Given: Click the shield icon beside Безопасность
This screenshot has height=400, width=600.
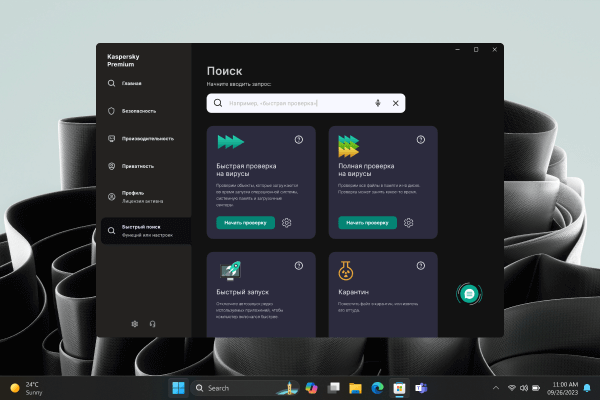Looking at the screenshot, I should (111, 111).
